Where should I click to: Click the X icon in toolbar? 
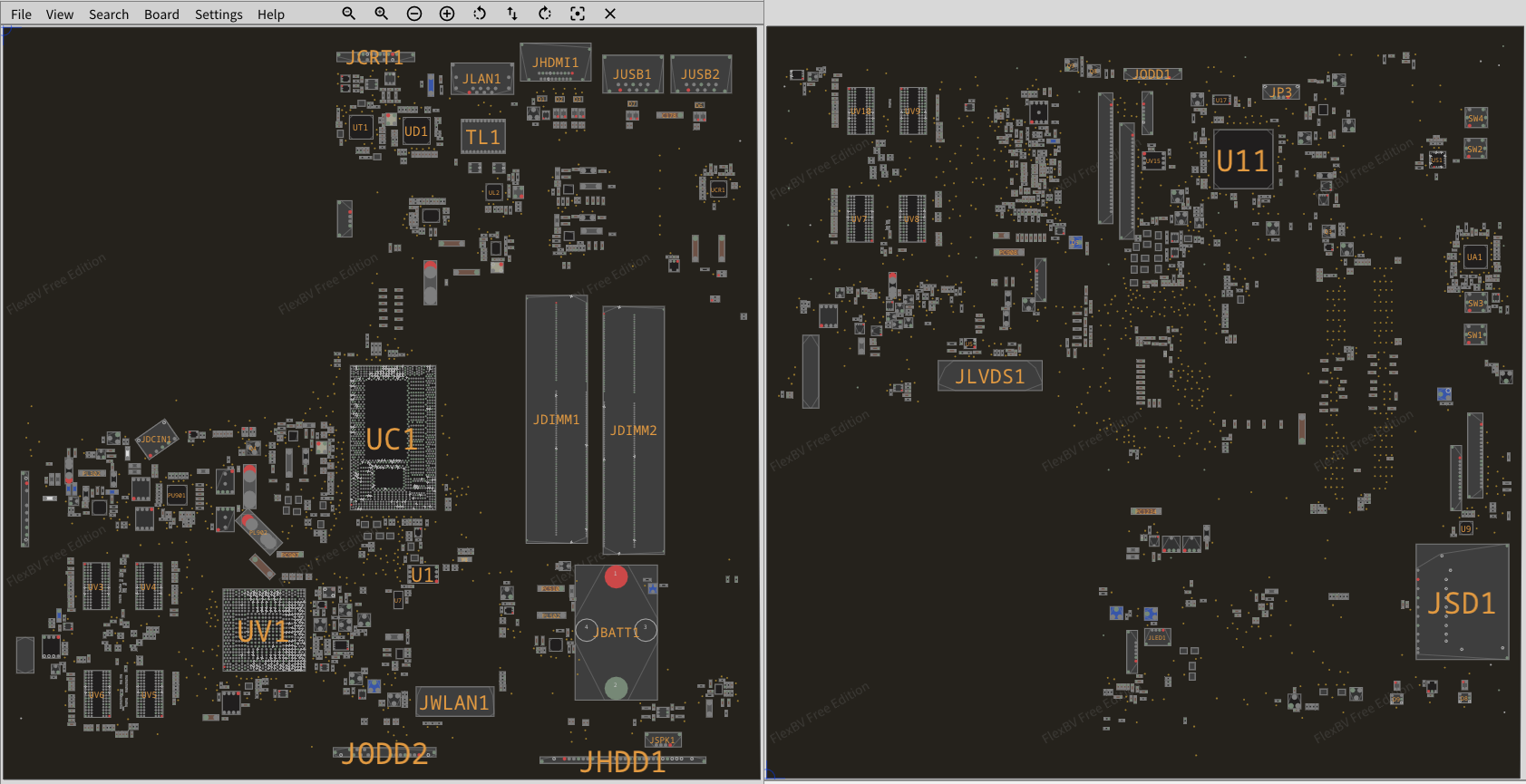tap(610, 14)
